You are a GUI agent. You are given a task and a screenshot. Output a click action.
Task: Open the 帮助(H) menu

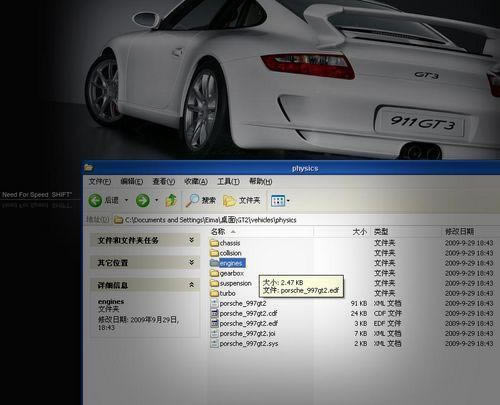(x=261, y=182)
